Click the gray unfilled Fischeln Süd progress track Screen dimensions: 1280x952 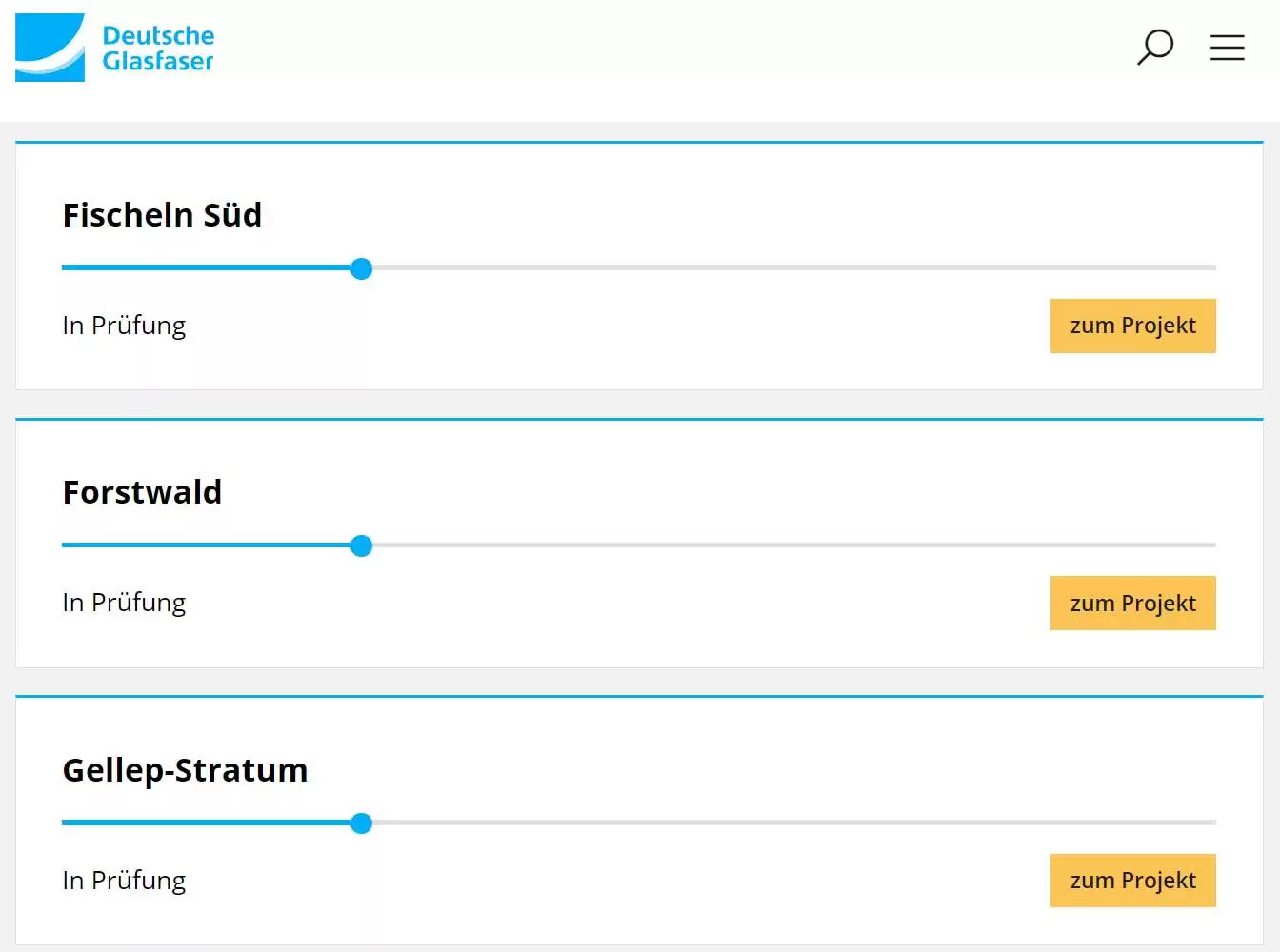click(x=790, y=268)
